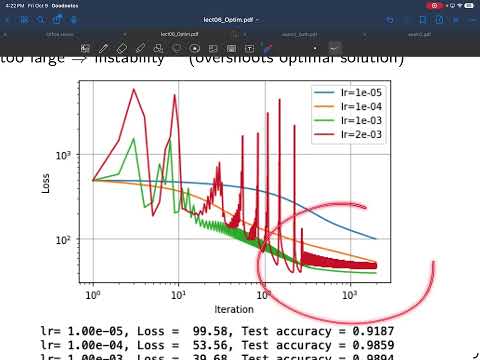480x360 pixels.
Task: Open the zoom window tool at toolbar start
Action: click(85, 49)
